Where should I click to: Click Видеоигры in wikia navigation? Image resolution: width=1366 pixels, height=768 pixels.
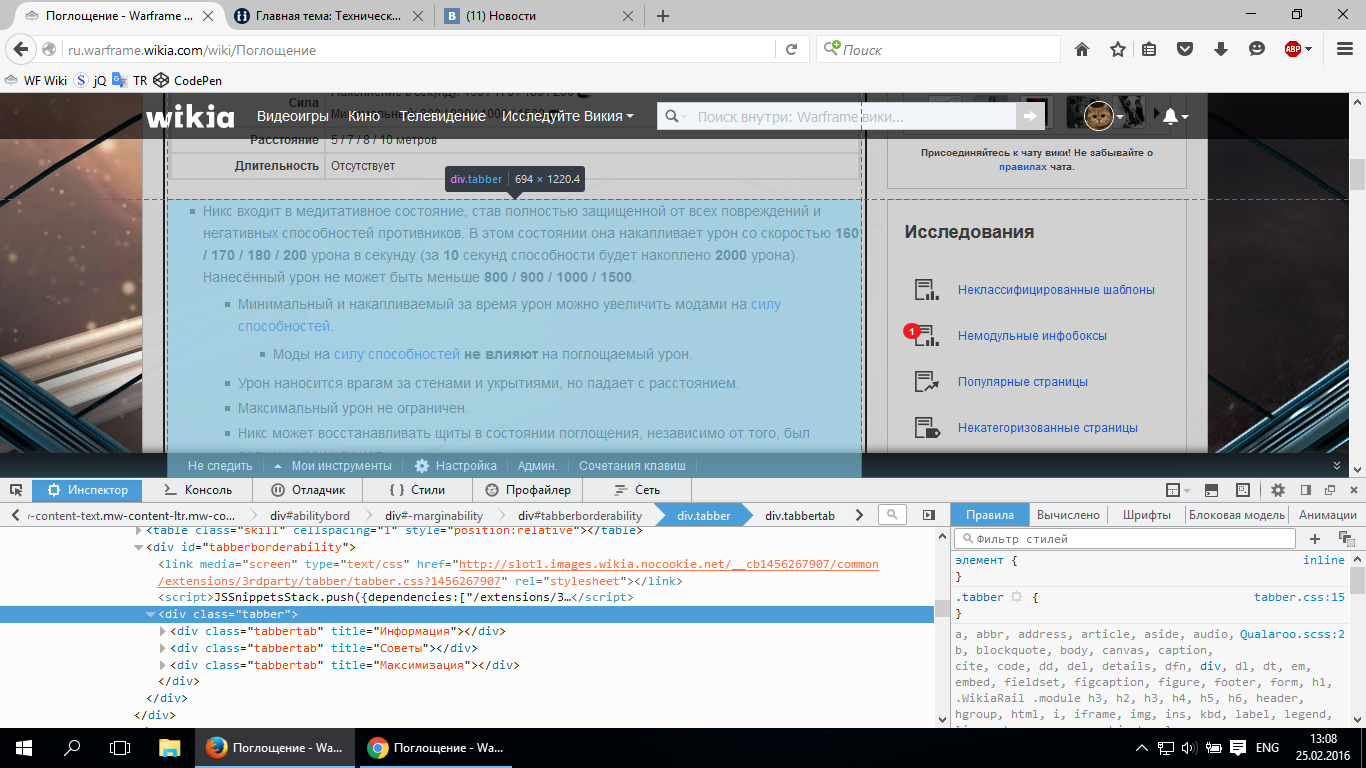pyautogui.click(x=293, y=116)
